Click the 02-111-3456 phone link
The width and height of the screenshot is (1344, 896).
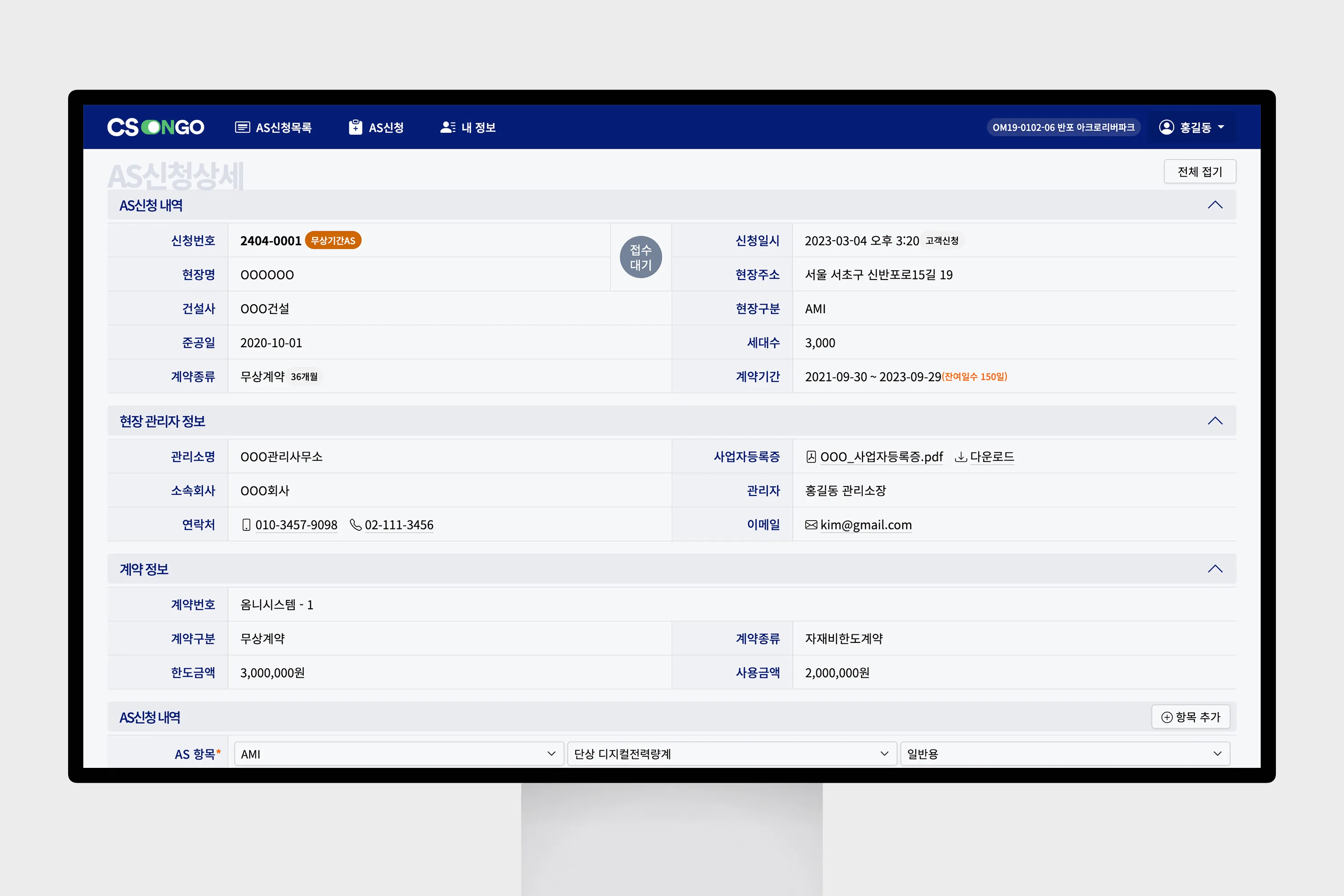[x=399, y=525]
